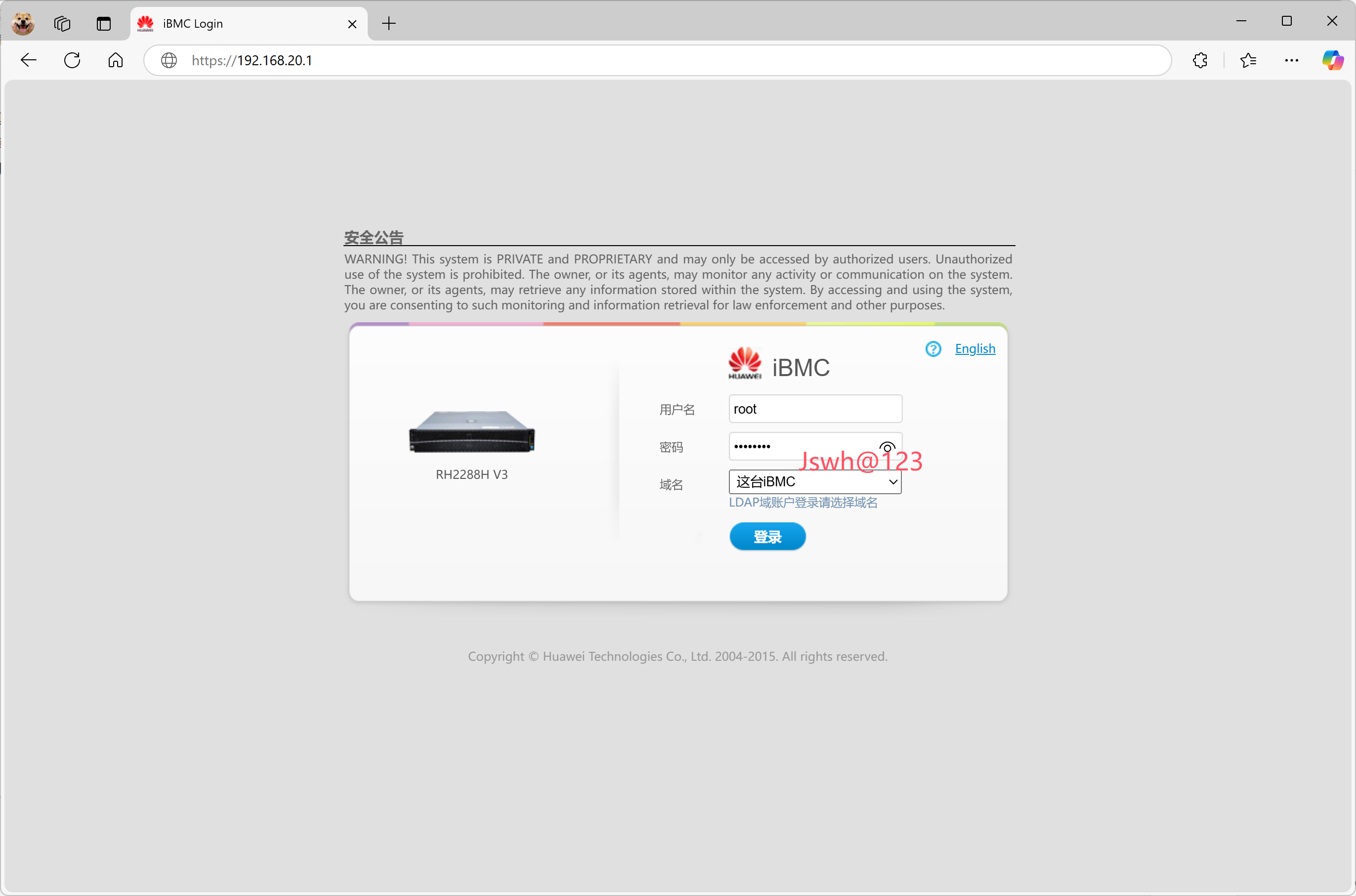
Task: Open the workspaces icon
Action: pos(62,23)
